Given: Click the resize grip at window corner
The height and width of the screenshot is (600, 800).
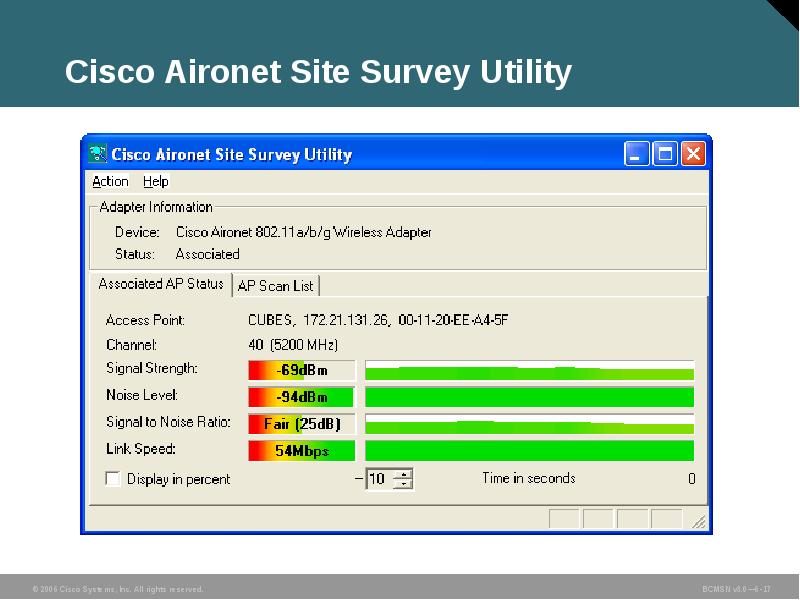Looking at the screenshot, I should pyautogui.click(x=700, y=519).
